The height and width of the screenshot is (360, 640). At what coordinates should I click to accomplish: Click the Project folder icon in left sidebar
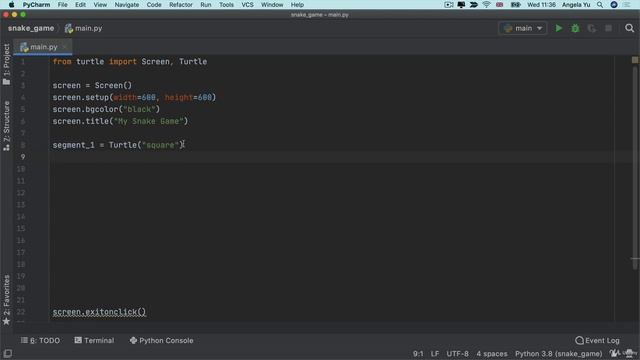tap(6, 82)
